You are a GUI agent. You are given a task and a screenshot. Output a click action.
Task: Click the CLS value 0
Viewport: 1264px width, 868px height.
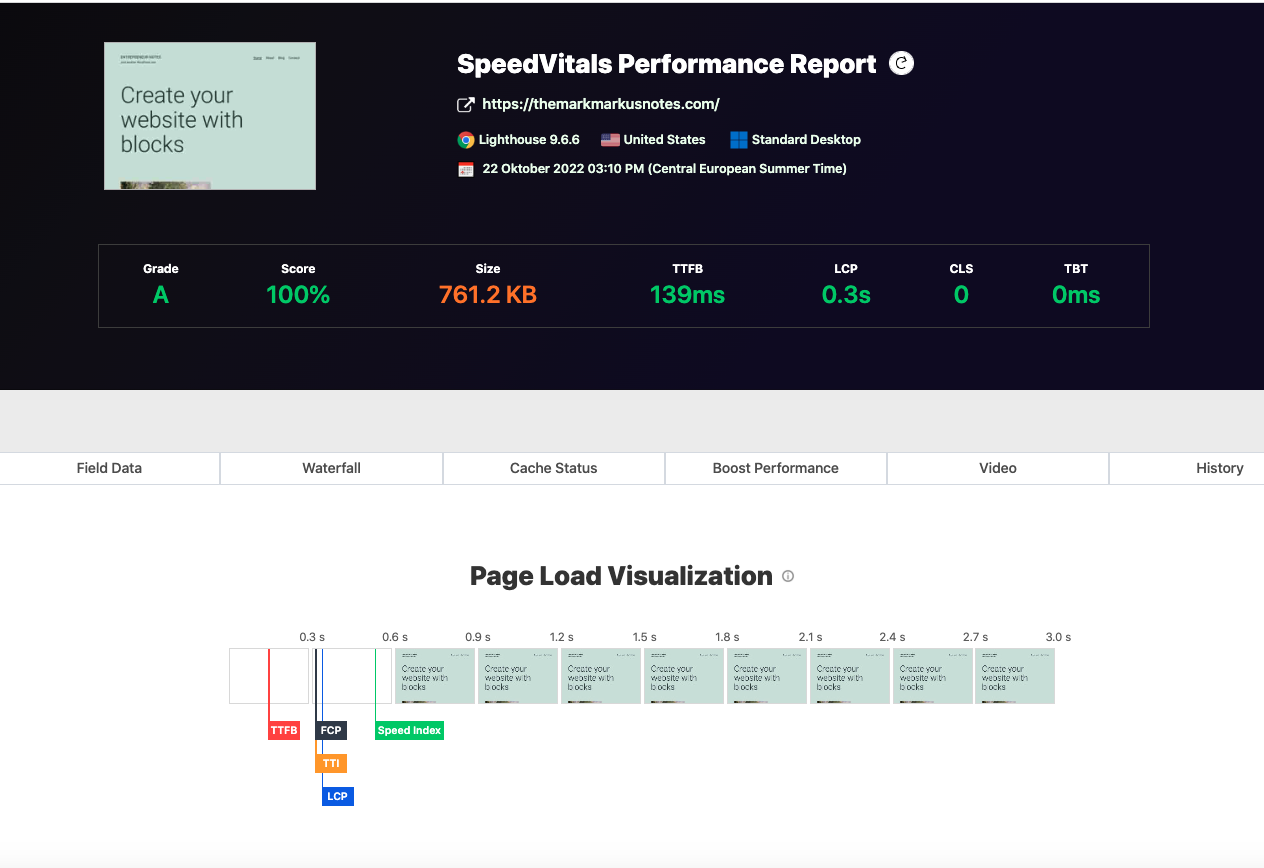[961, 295]
